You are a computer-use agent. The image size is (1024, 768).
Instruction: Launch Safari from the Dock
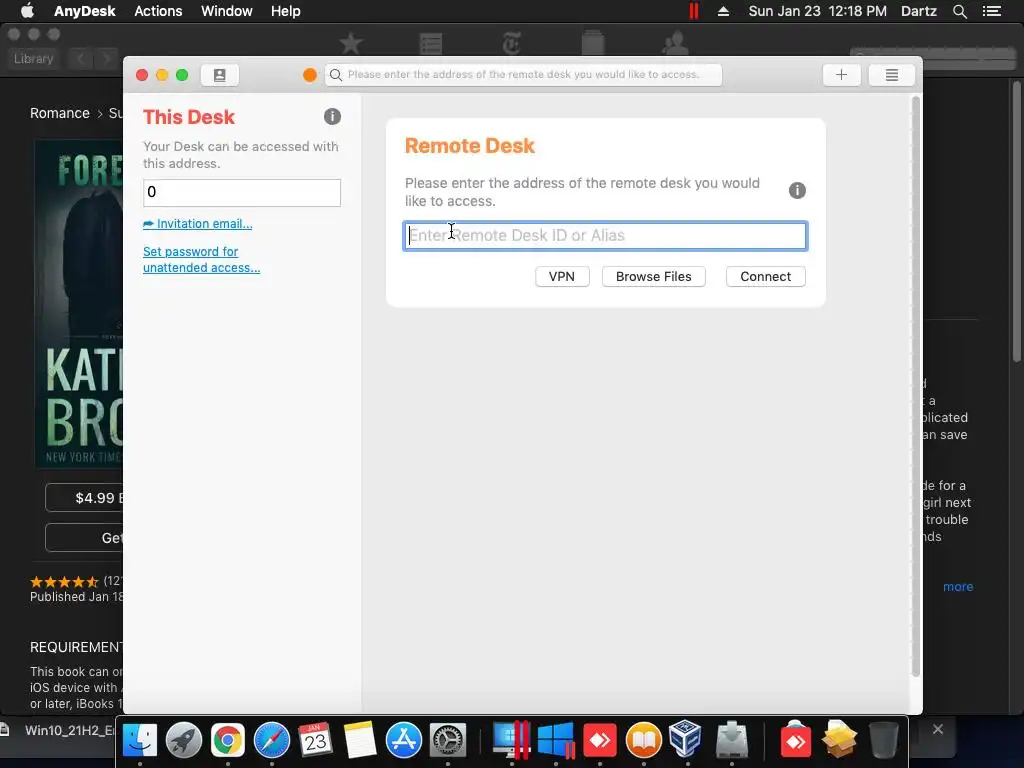click(x=272, y=740)
